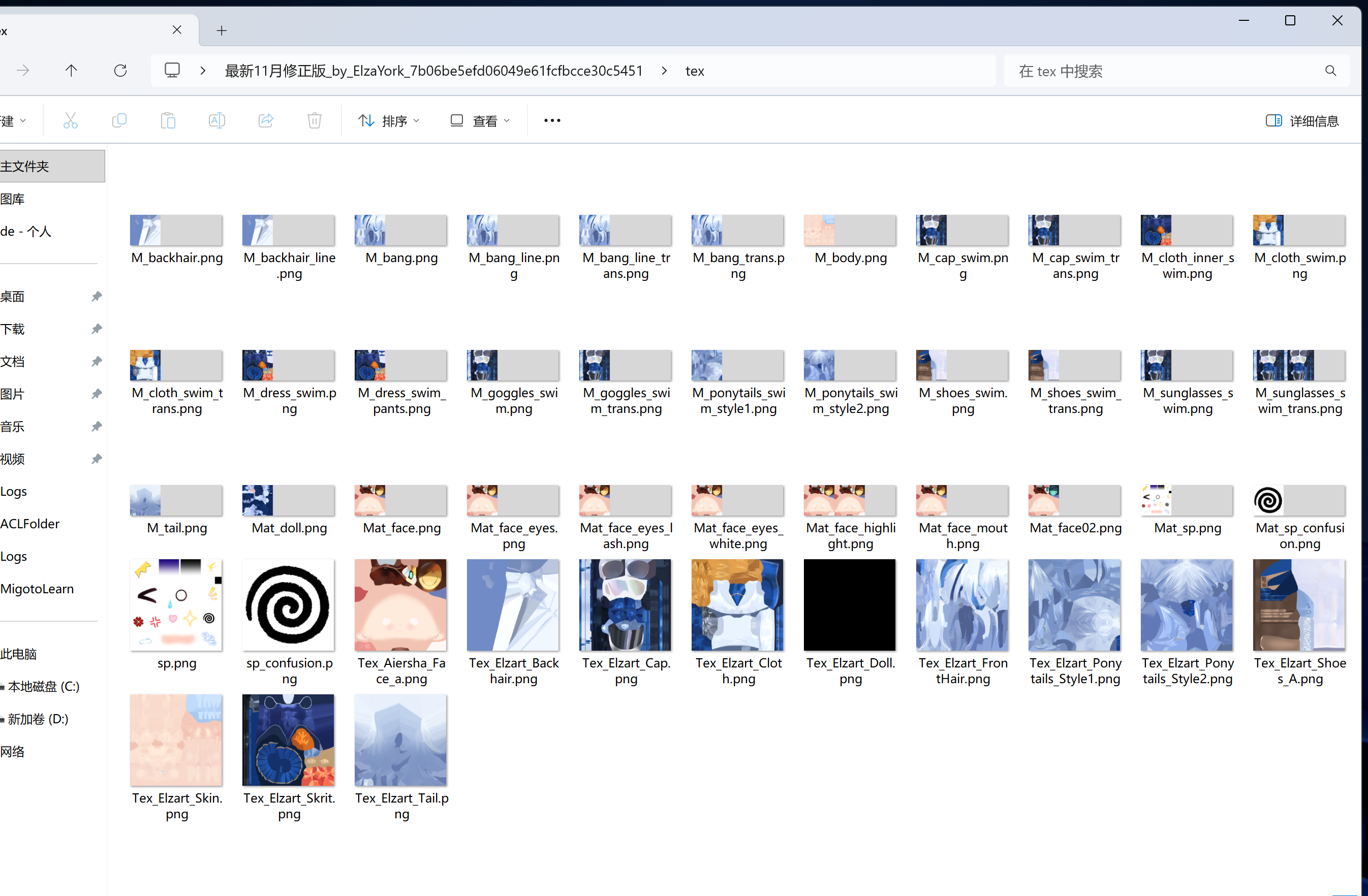Viewport: 1368px width, 896px height.
Task: Unpin 桌面 from quick access
Action: [97, 296]
